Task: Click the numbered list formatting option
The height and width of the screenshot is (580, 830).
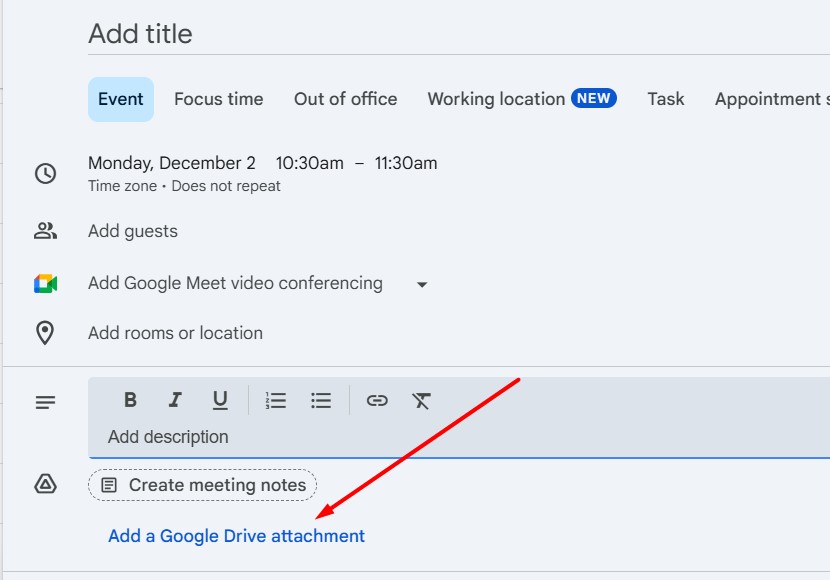Action: (275, 400)
